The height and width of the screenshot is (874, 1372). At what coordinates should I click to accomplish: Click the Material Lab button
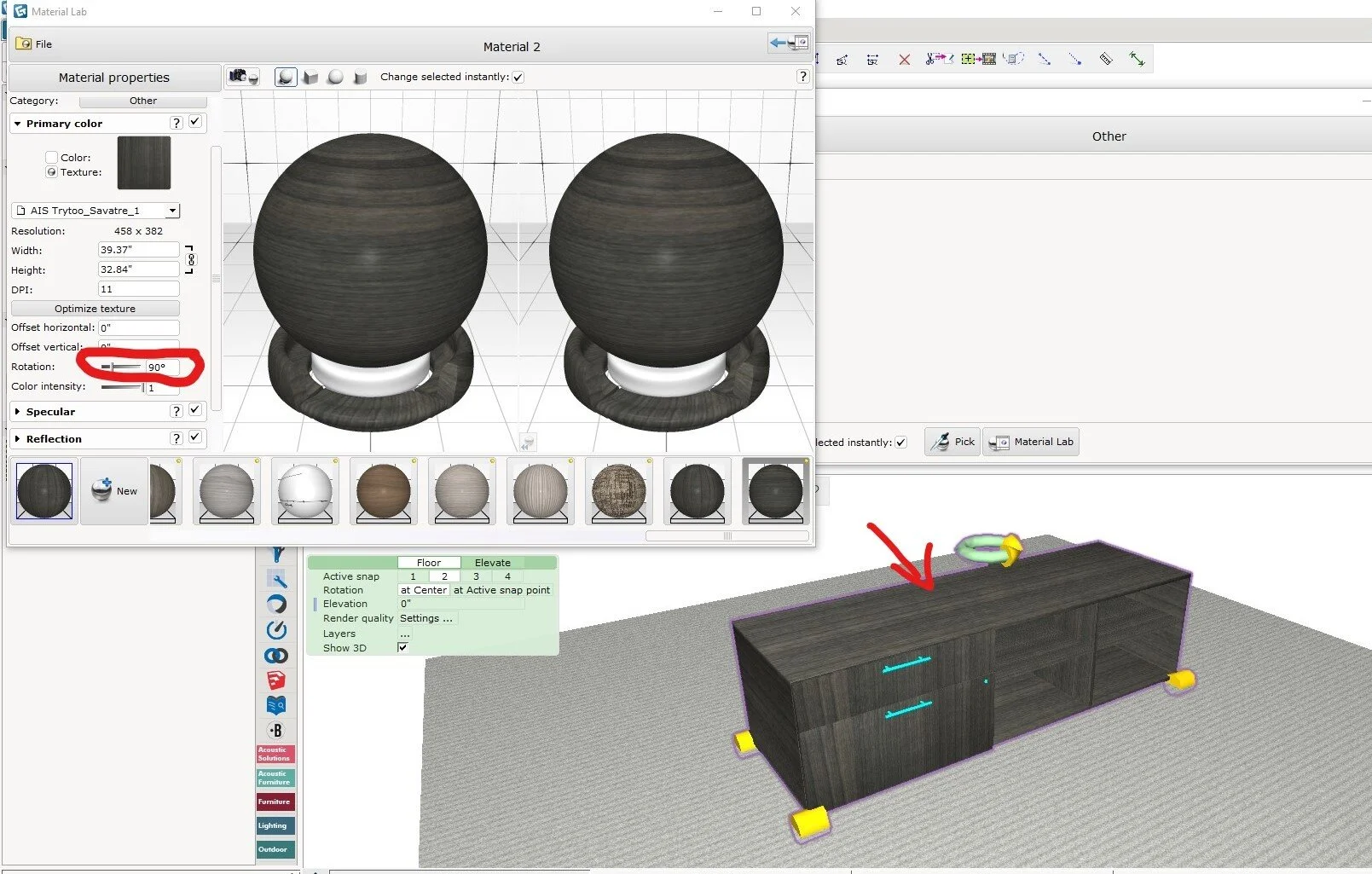tap(1031, 442)
